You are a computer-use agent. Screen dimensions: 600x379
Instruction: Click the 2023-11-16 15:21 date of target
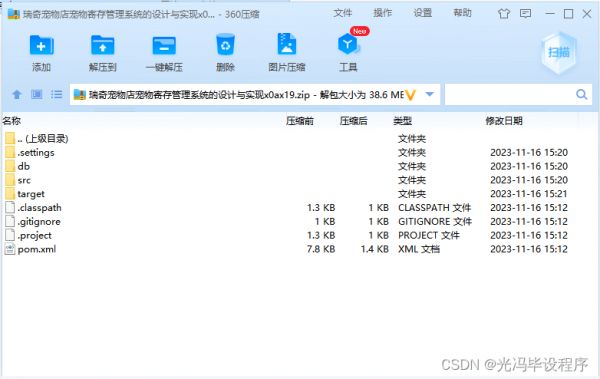528,194
